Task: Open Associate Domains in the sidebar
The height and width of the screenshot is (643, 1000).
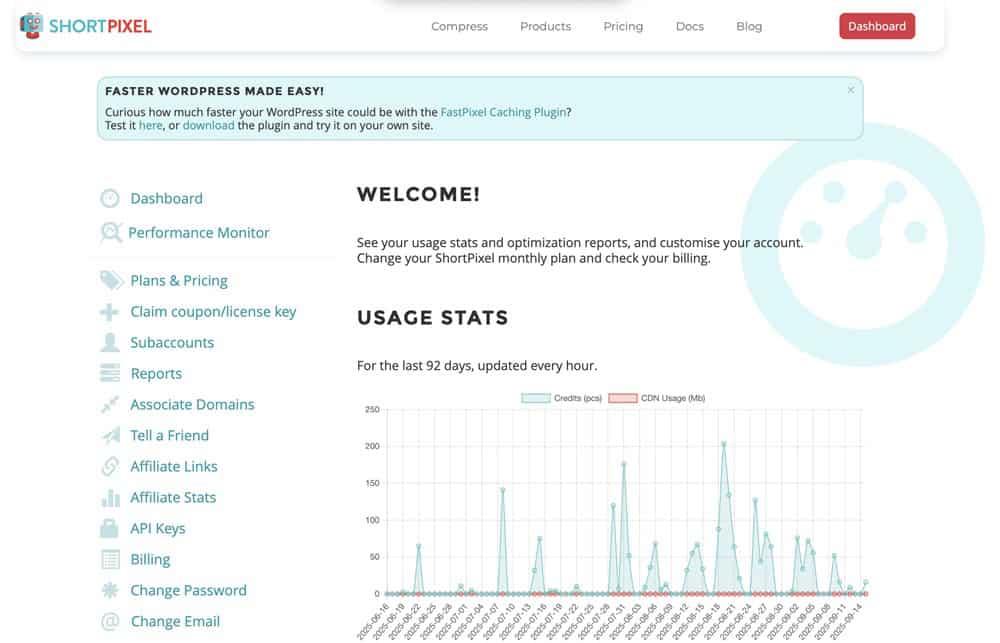Action: click(x=192, y=405)
